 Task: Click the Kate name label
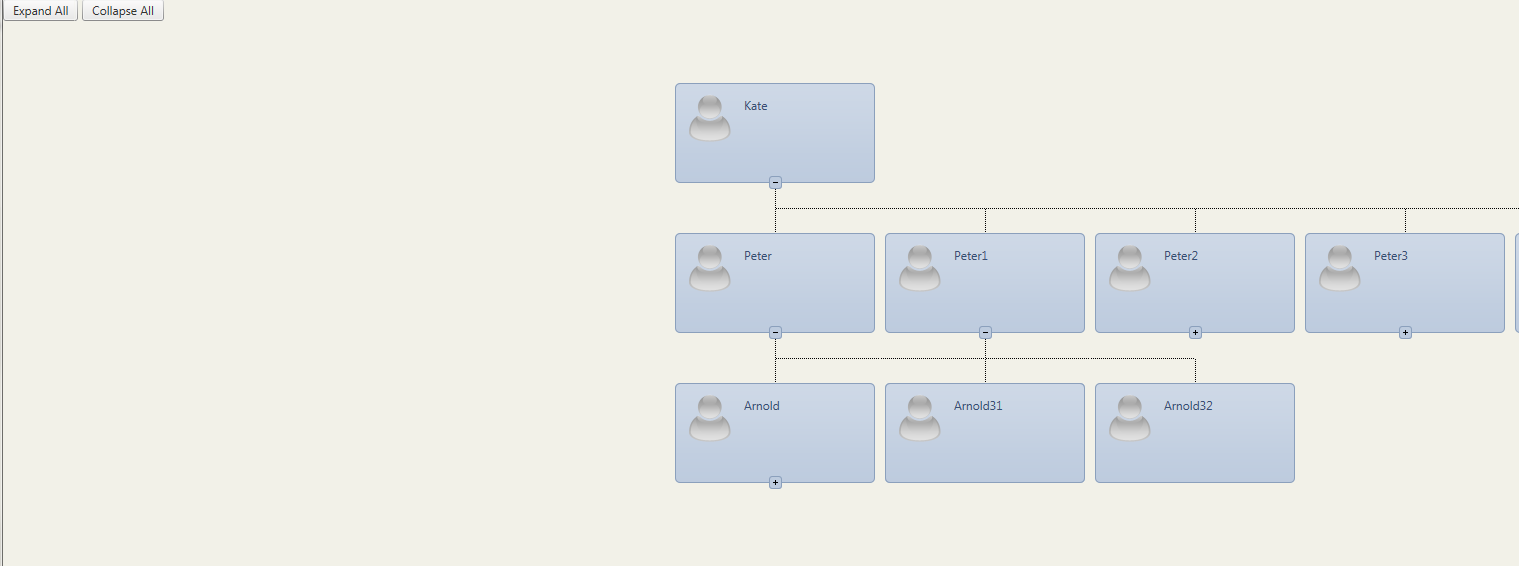tap(756, 106)
